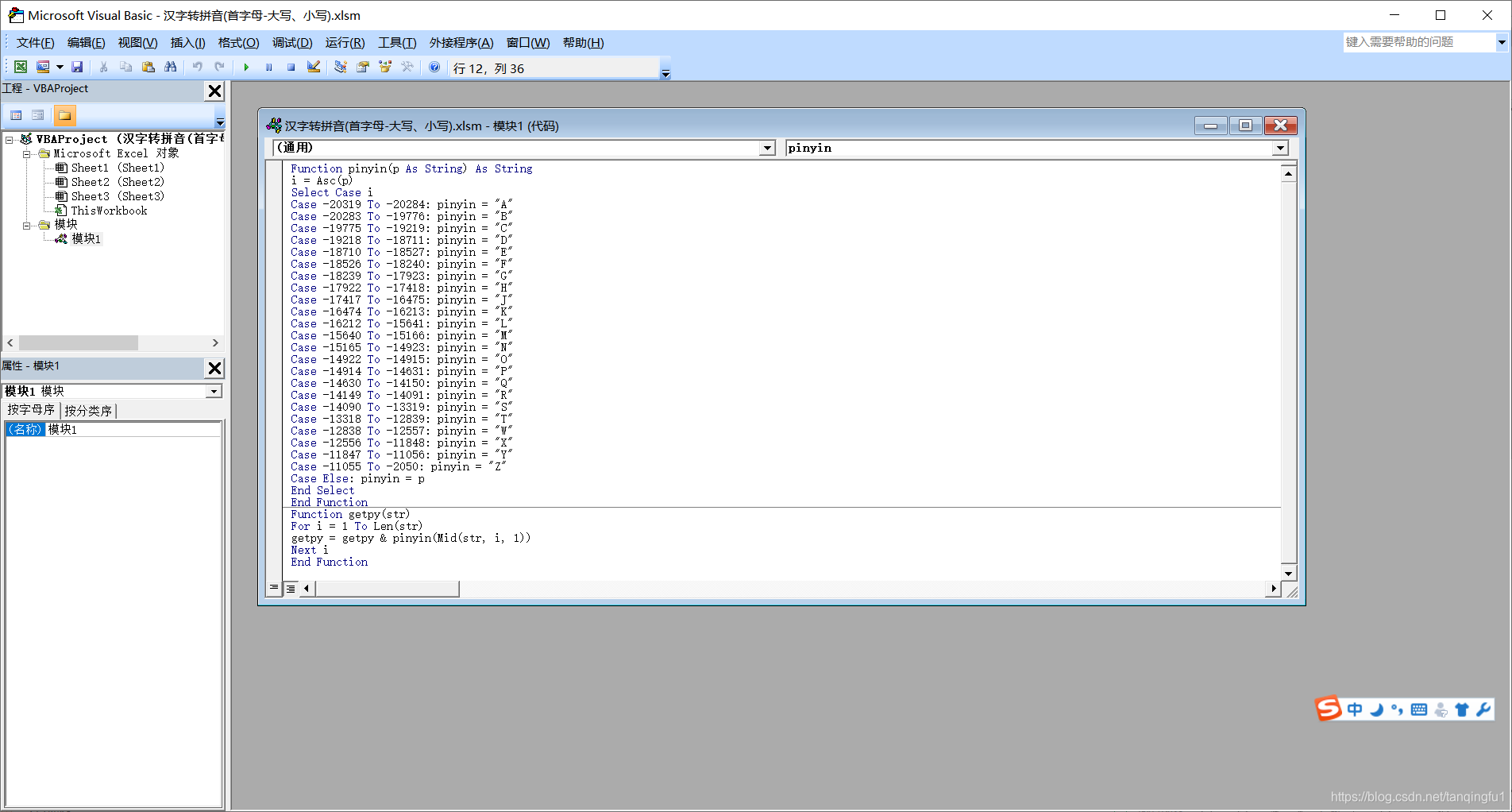Click the Cut scissors icon

click(103, 68)
